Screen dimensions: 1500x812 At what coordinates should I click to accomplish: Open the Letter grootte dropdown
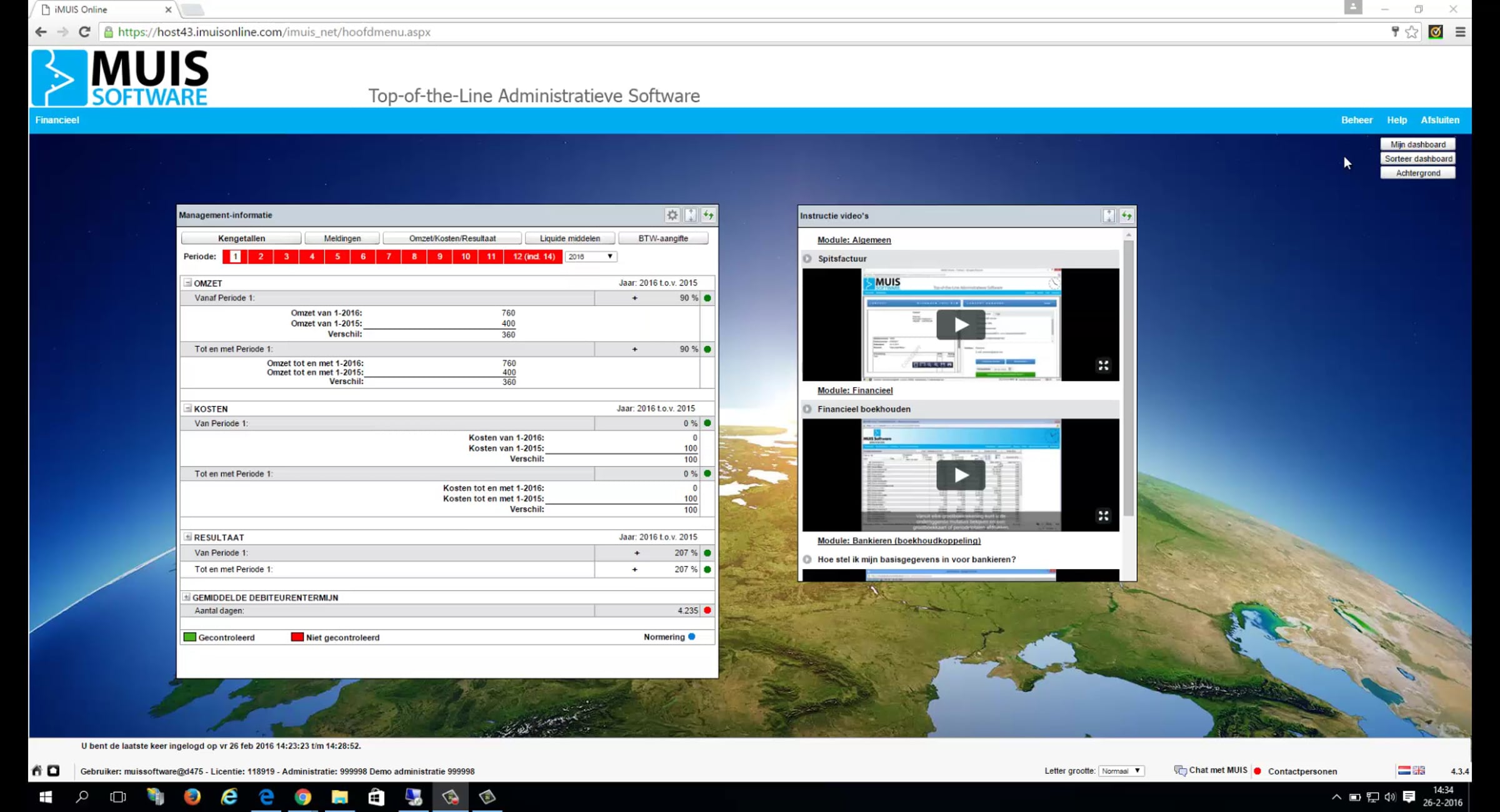tap(1121, 771)
